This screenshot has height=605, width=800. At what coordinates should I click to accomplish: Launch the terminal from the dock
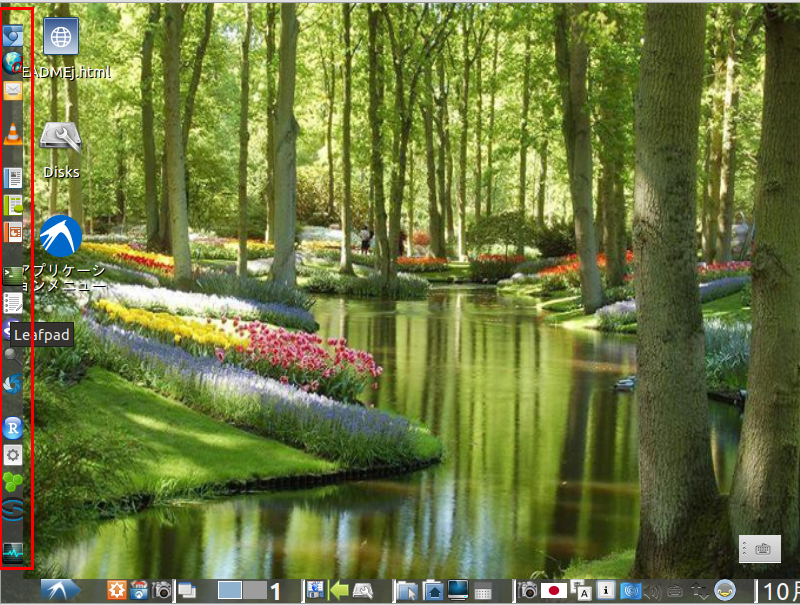coord(13,272)
